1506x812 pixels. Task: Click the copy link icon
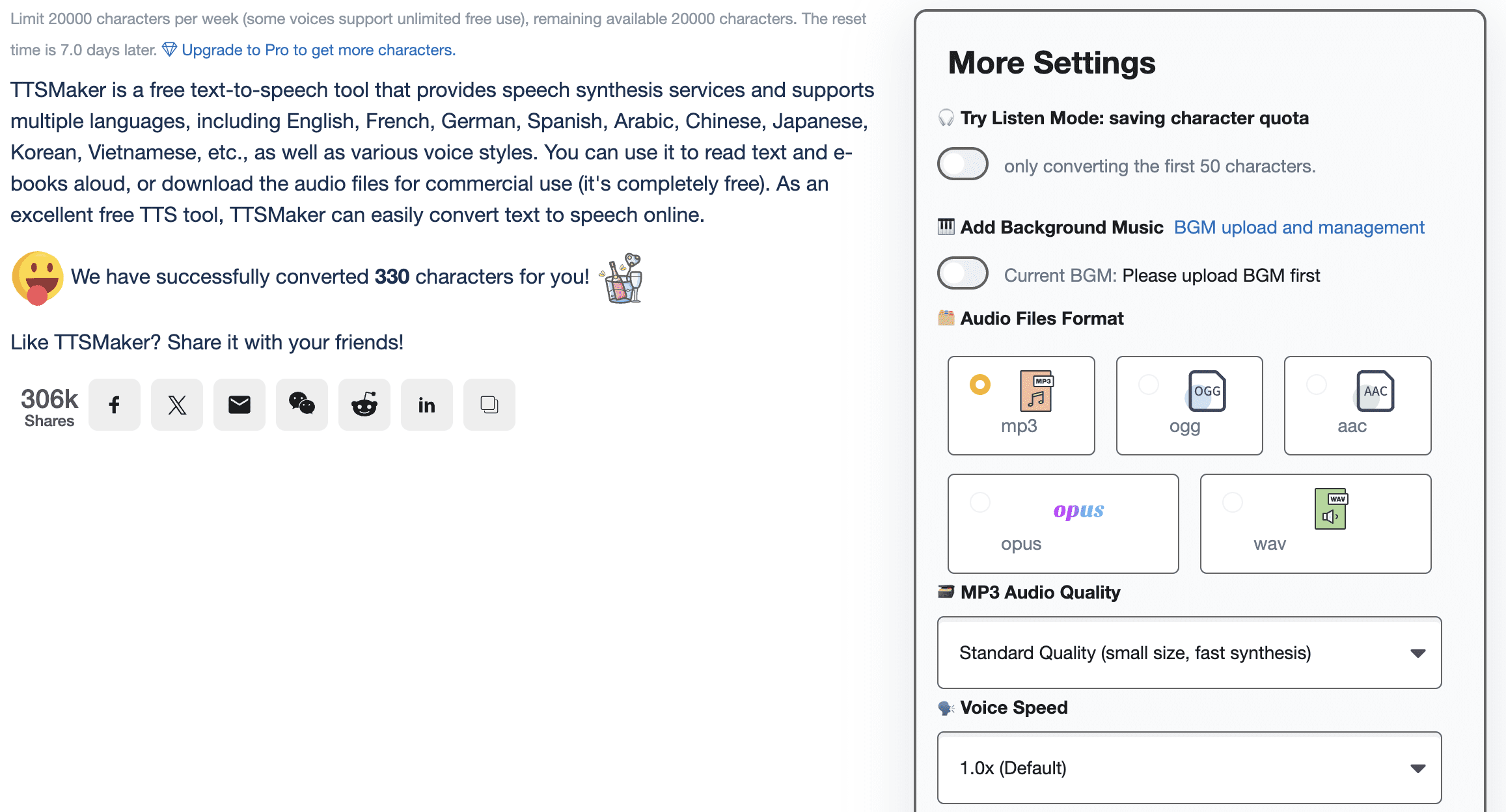tap(489, 405)
